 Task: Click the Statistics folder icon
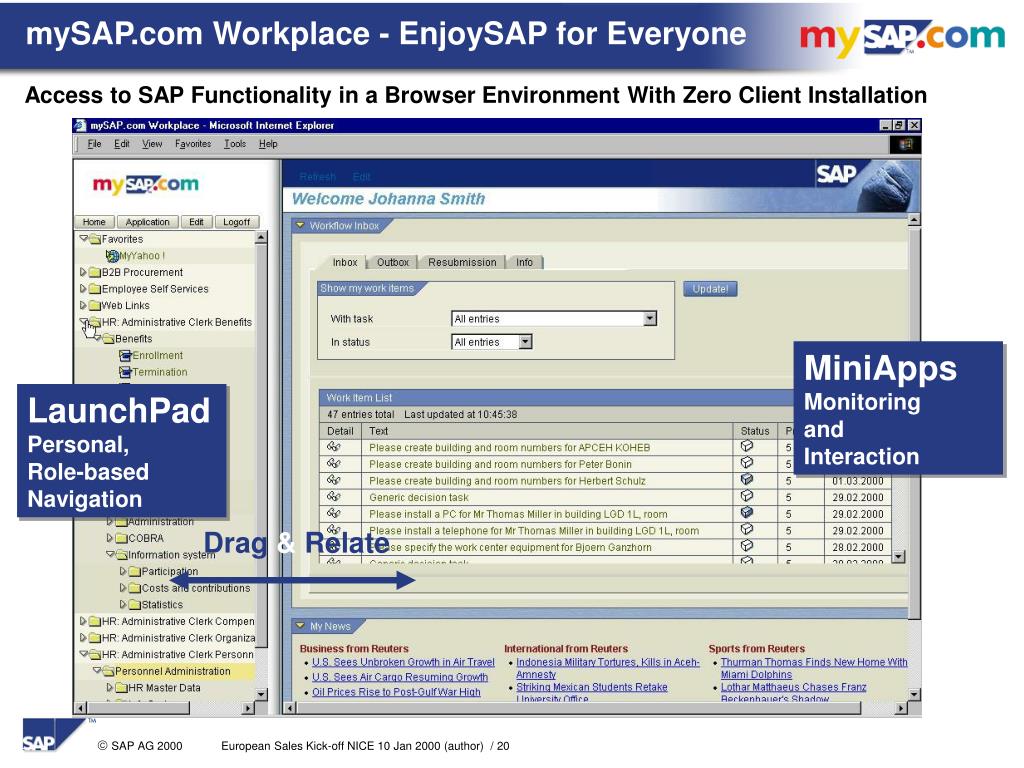click(135, 605)
